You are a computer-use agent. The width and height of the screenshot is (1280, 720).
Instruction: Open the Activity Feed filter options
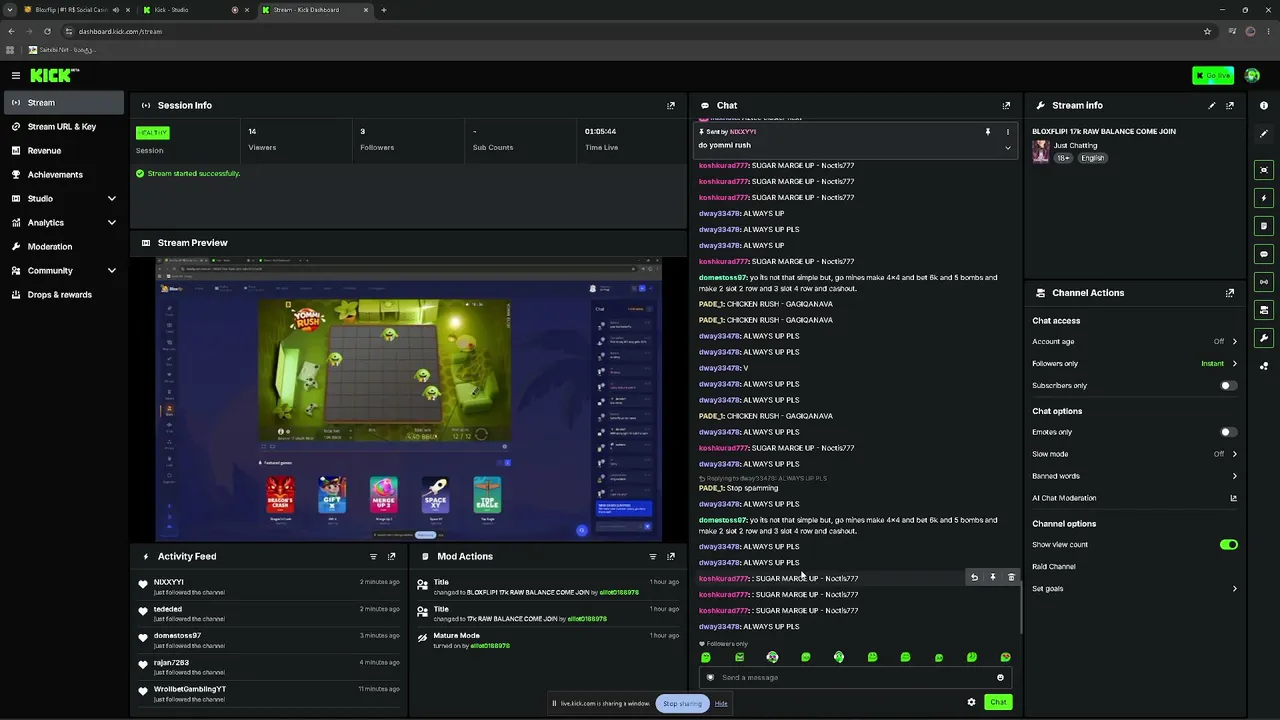click(x=374, y=556)
